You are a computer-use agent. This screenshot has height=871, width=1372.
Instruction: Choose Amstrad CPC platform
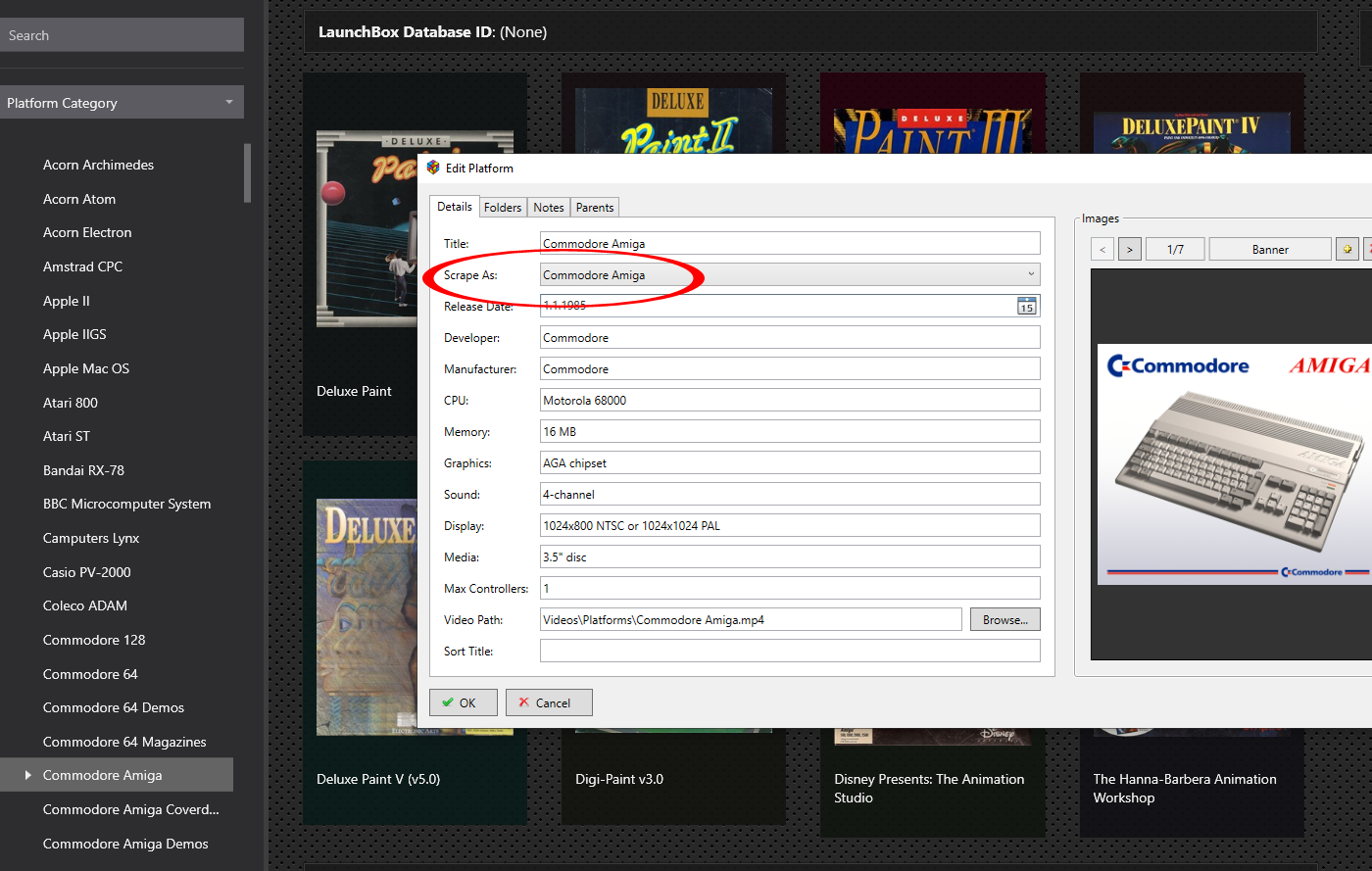click(x=82, y=266)
